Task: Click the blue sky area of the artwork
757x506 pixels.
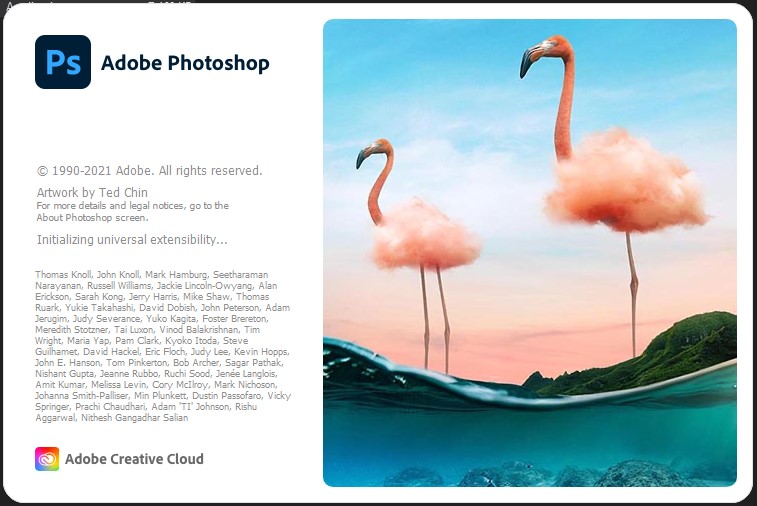Action: tap(435, 72)
